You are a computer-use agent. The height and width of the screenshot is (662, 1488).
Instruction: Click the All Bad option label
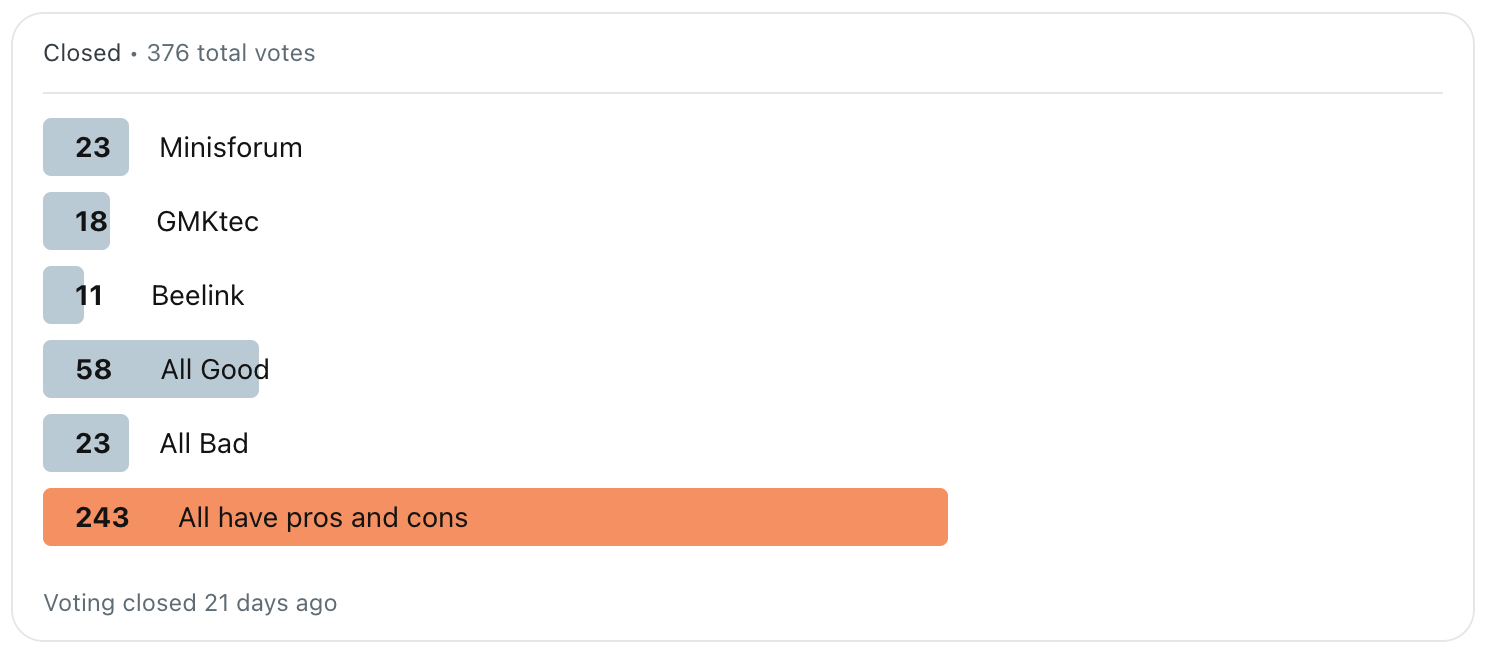204,444
